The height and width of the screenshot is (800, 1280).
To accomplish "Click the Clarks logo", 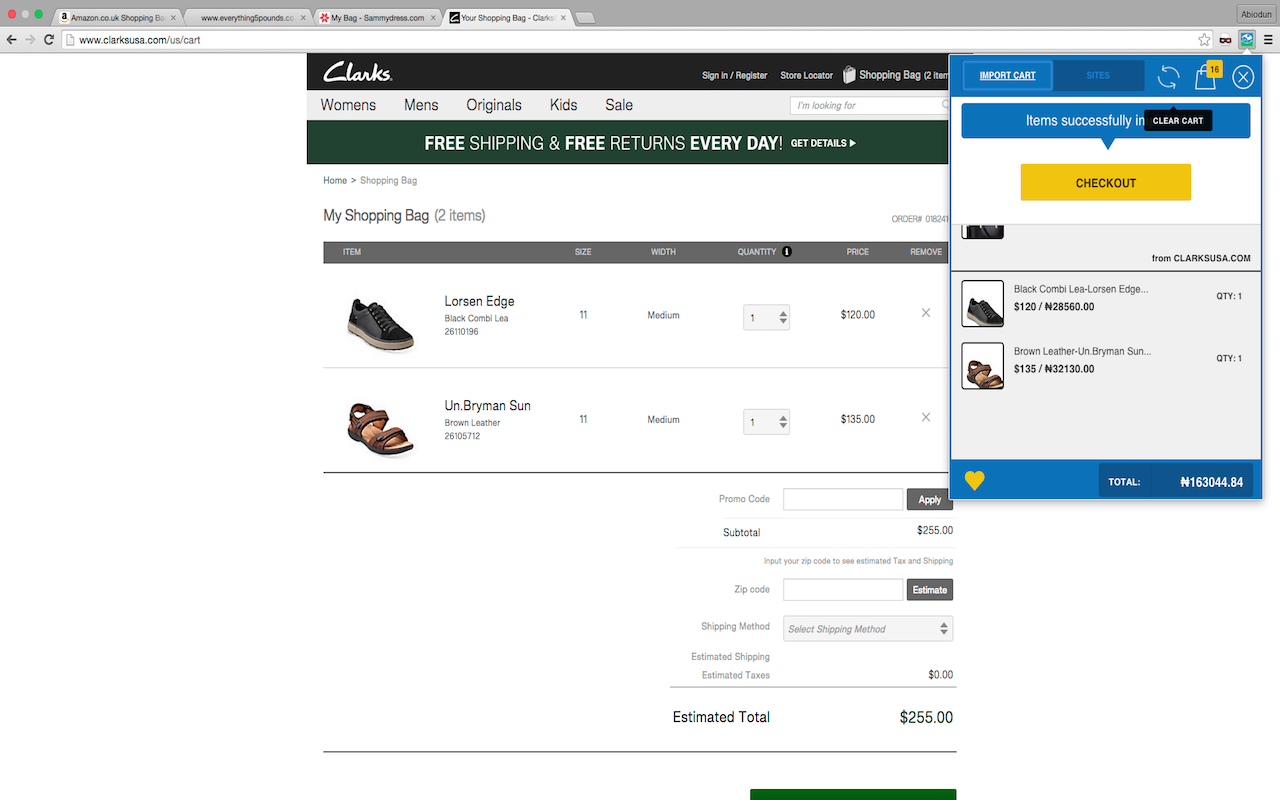I will coord(357,72).
